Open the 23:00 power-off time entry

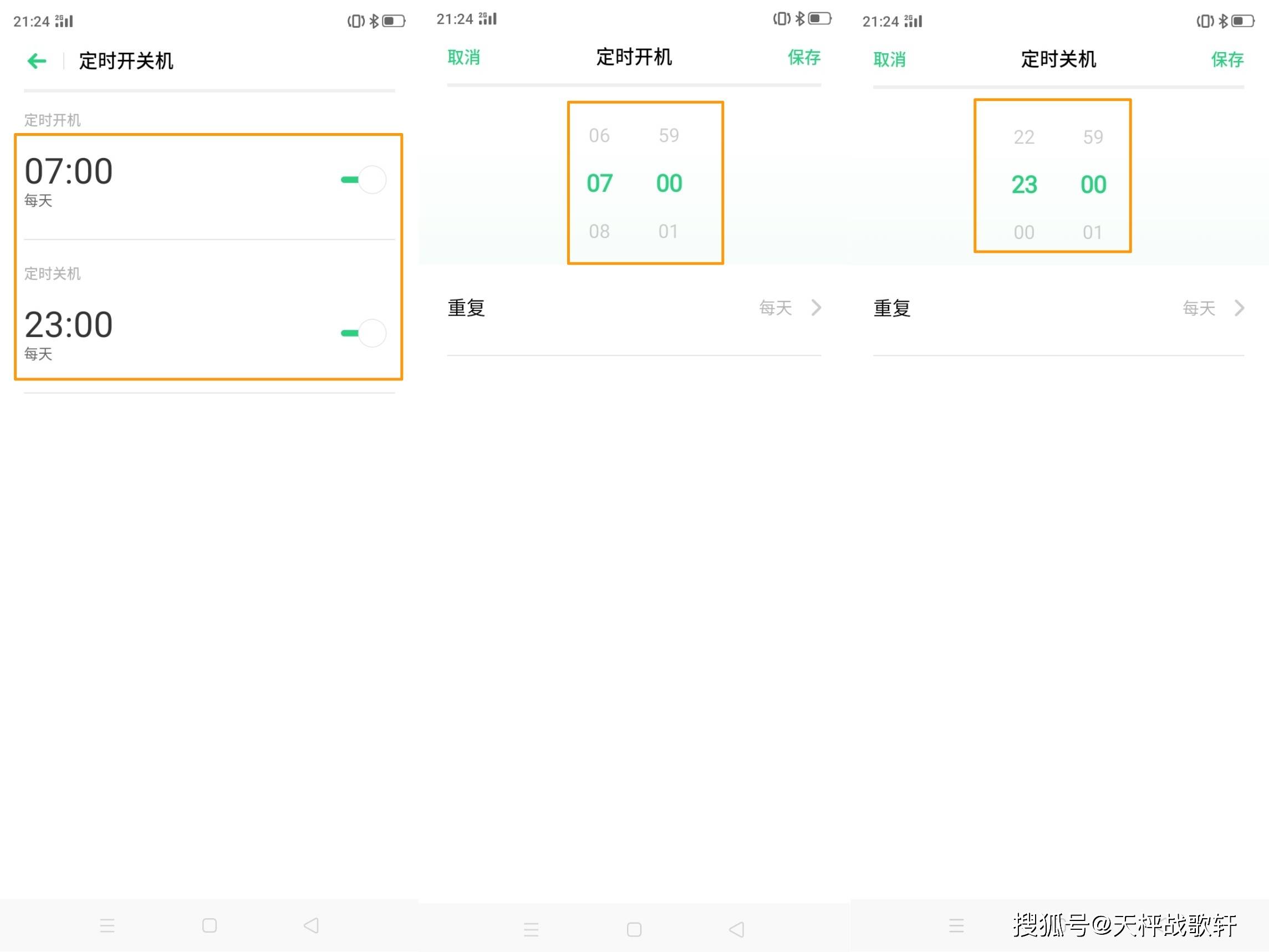pos(210,334)
